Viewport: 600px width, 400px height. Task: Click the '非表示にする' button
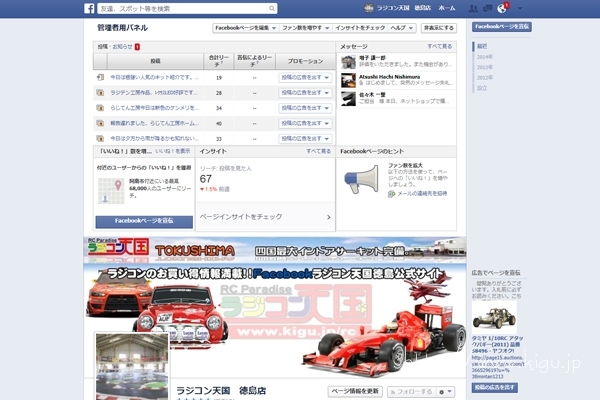click(438, 29)
